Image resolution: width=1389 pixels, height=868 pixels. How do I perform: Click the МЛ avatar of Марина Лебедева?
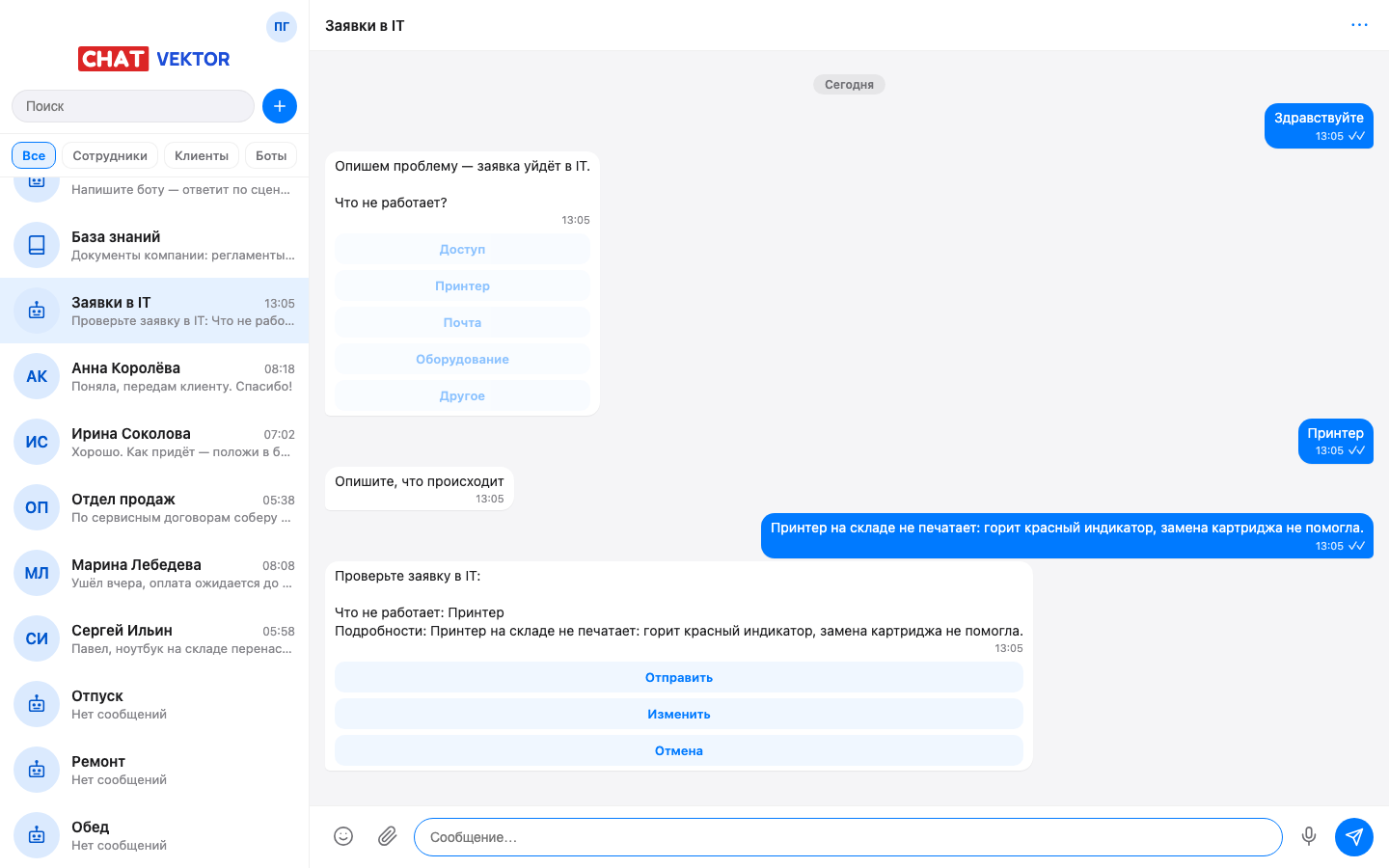pyautogui.click(x=37, y=573)
